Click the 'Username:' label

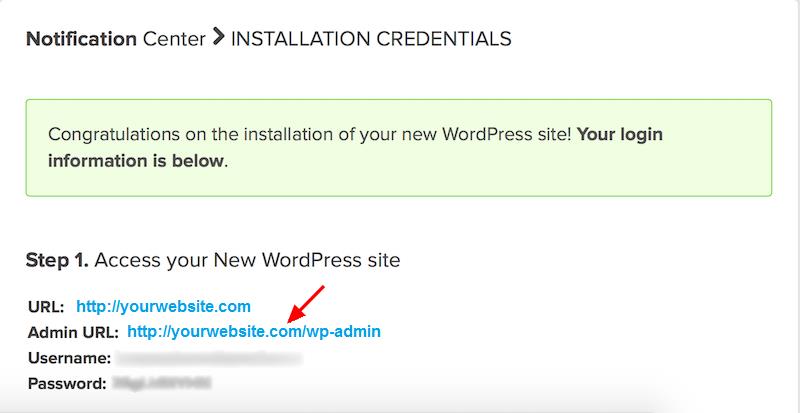click(69, 358)
